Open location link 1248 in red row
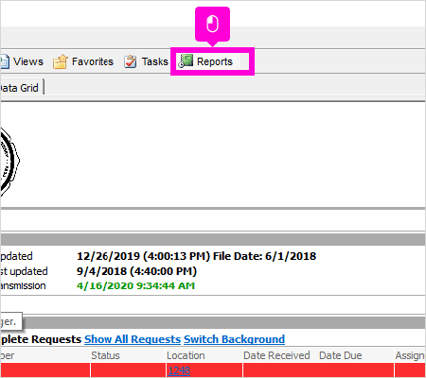 tap(179, 371)
